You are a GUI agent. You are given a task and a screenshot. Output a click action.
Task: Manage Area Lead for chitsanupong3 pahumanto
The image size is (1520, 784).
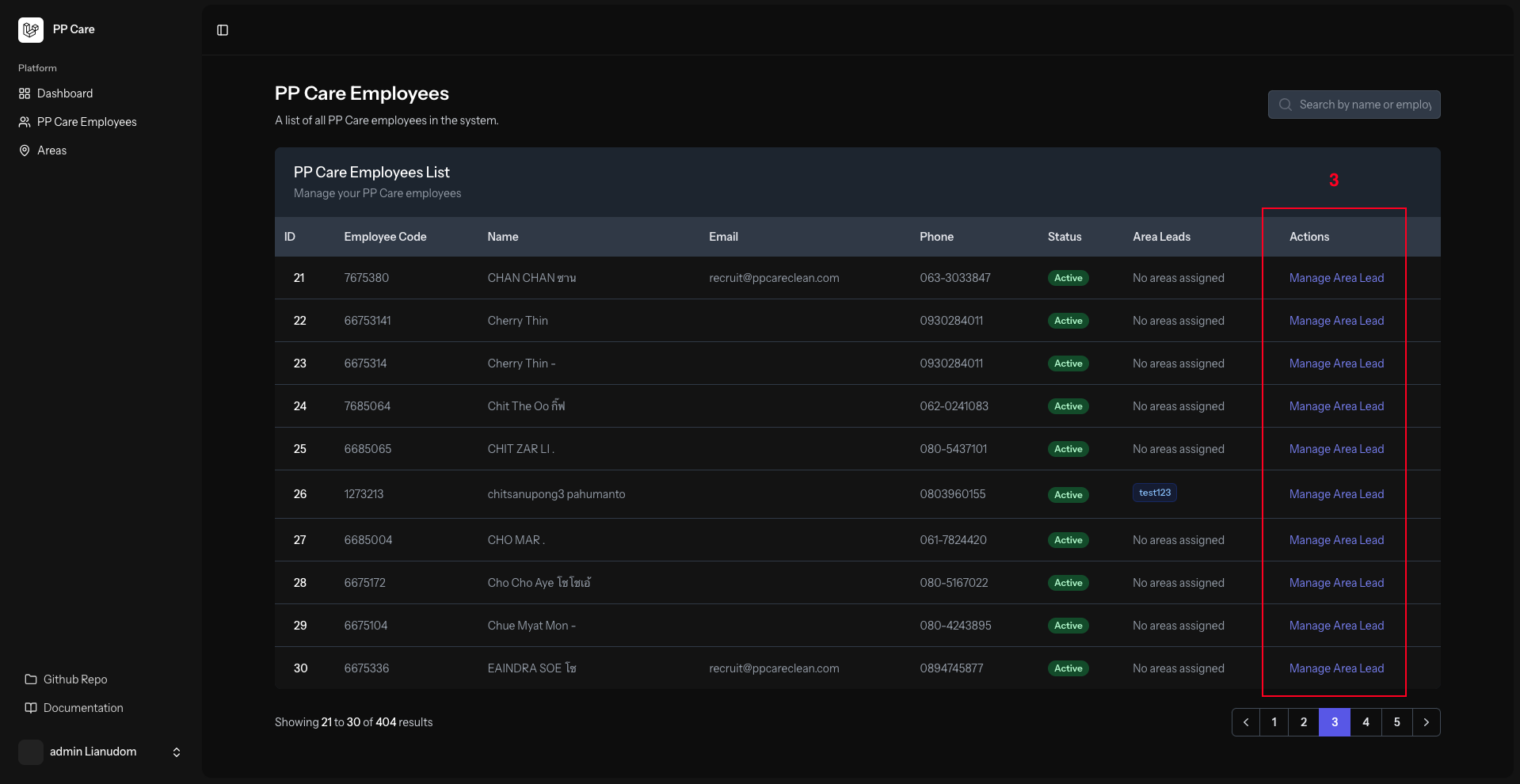(1336, 494)
